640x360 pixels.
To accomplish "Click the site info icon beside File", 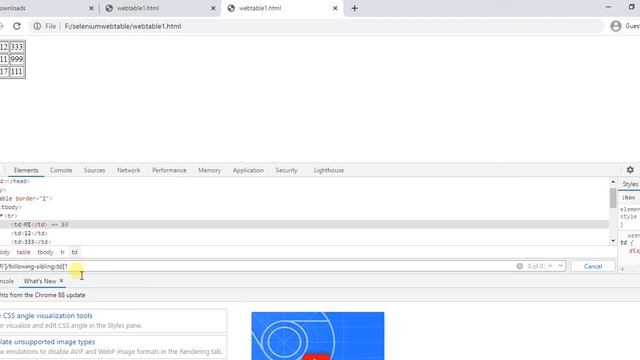I will click(x=37, y=26).
